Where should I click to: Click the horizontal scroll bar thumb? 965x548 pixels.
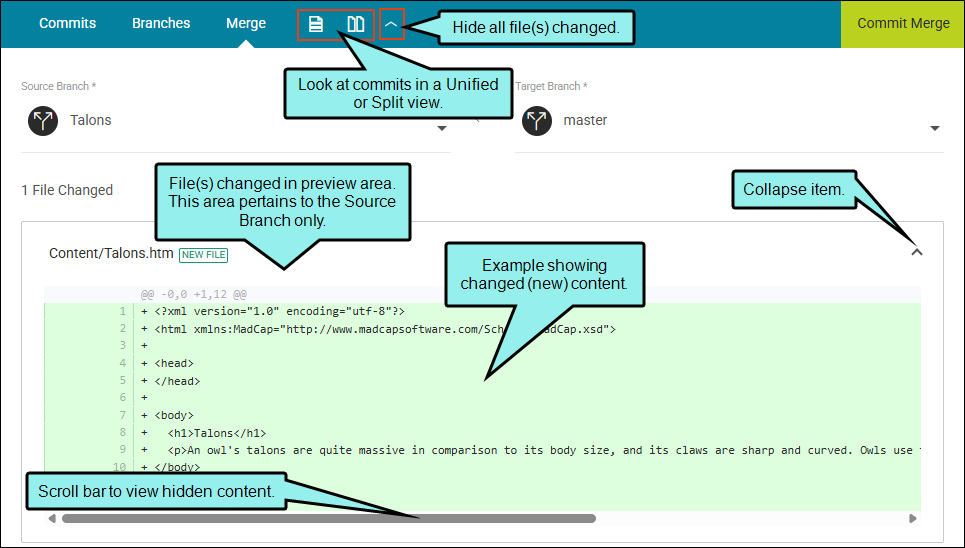pos(328,519)
